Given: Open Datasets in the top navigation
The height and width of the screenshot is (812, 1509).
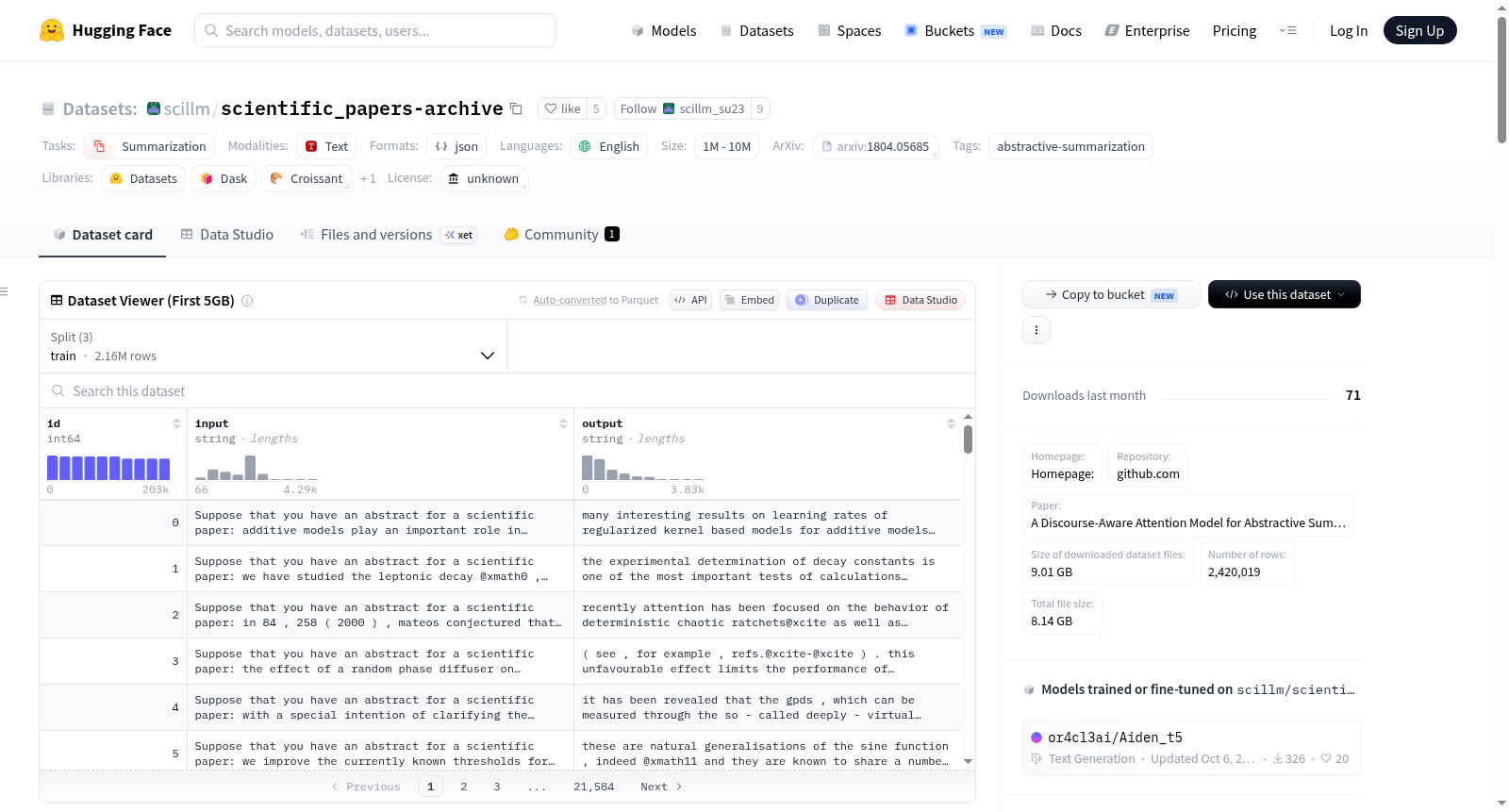Looking at the screenshot, I should pyautogui.click(x=756, y=30).
